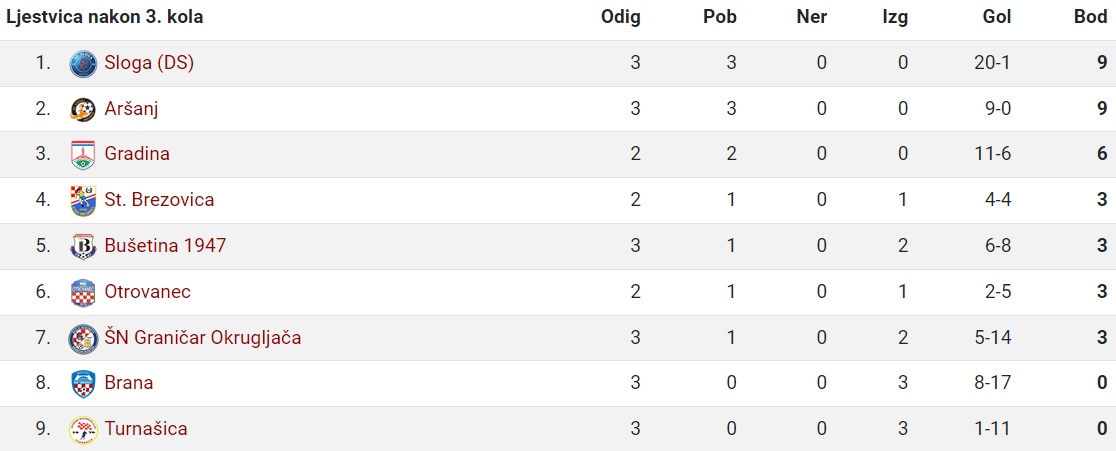1116x451 pixels.
Task: Open the Bušetina 1947 club link
Action: [165, 245]
